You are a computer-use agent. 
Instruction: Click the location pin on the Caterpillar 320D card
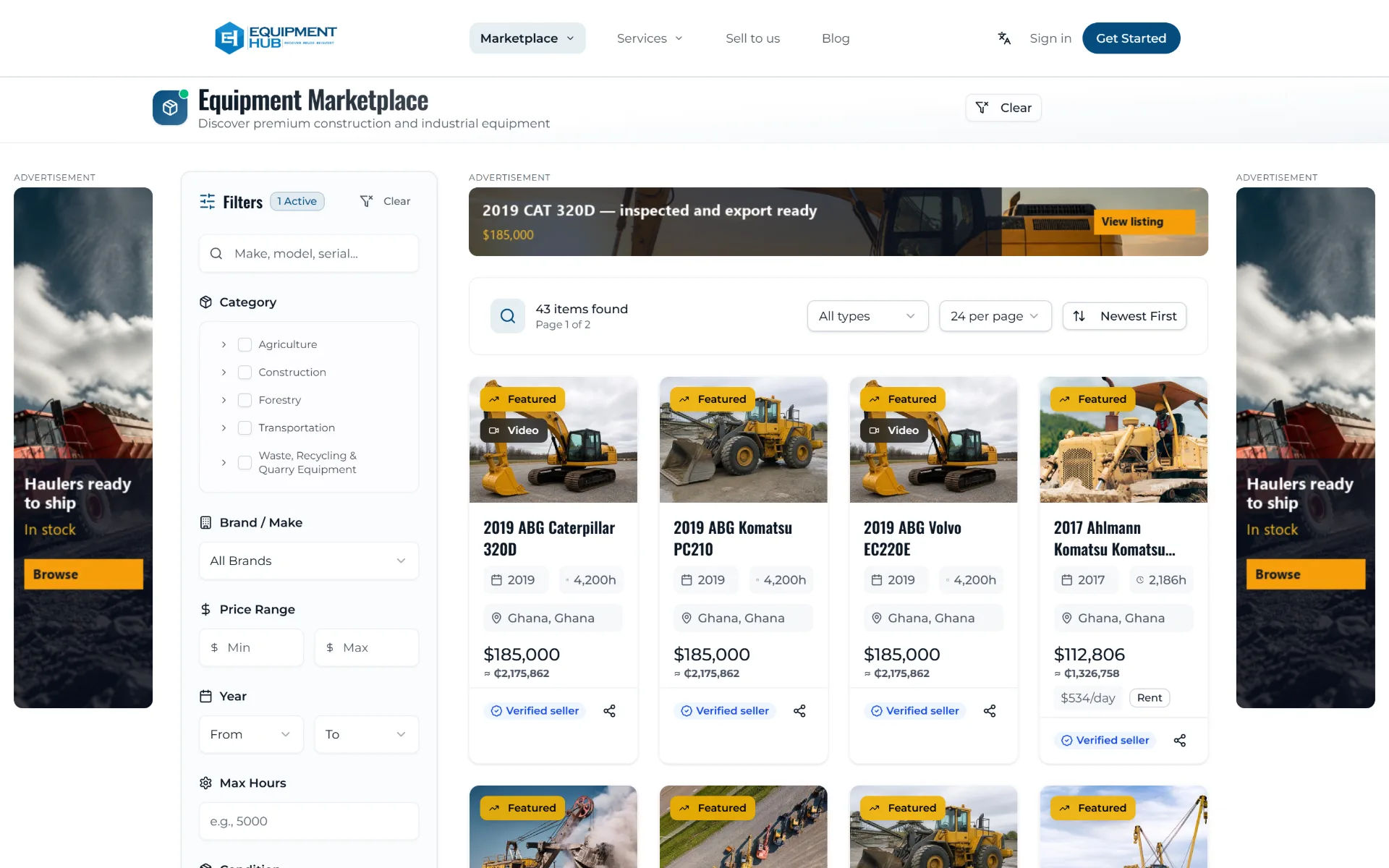click(496, 618)
